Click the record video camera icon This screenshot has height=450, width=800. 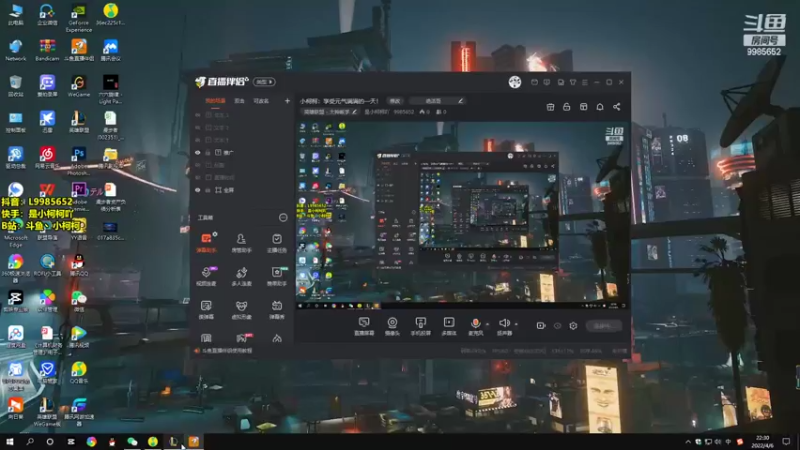click(541, 326)
